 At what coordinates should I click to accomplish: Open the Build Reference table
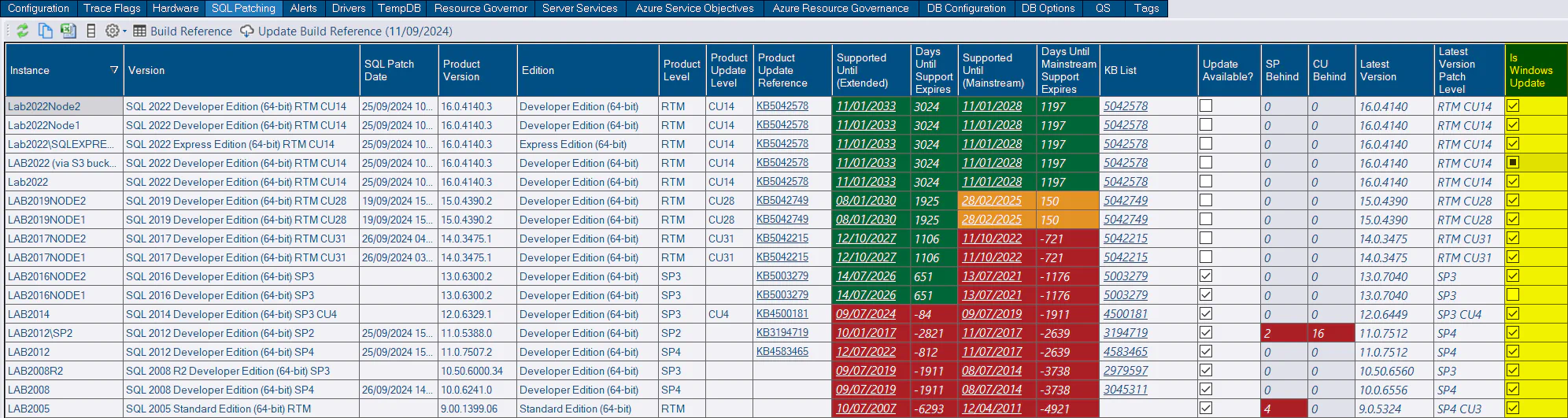(x=183, y=31)
